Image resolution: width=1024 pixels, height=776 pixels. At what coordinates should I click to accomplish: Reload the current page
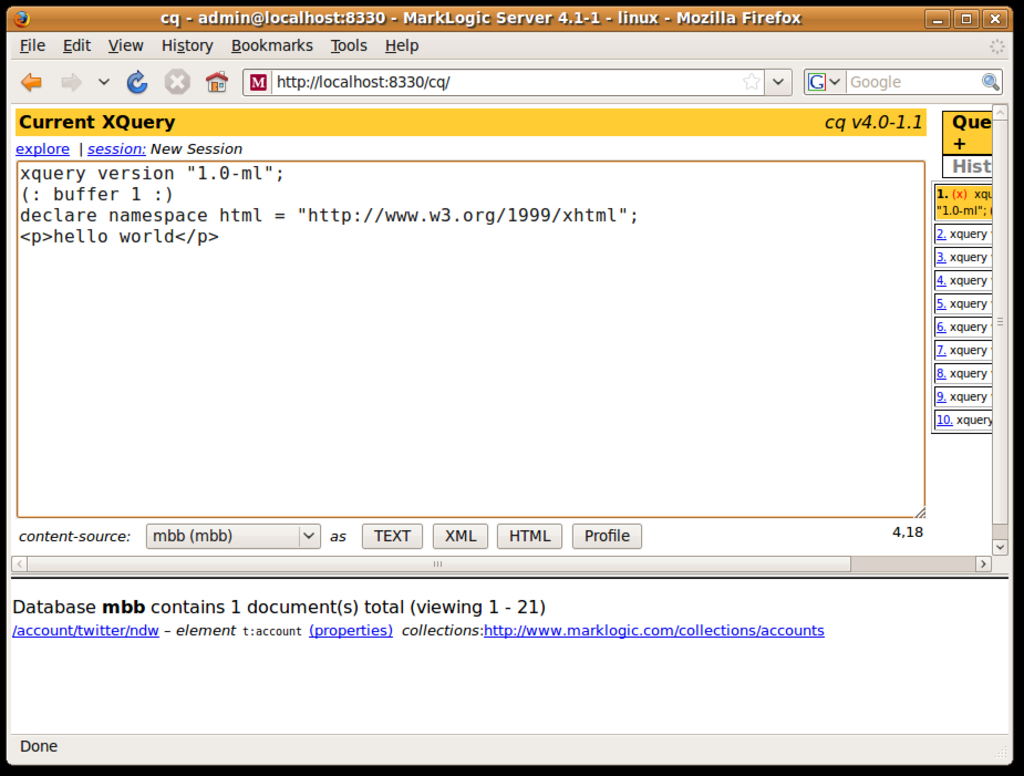click(137, 82)
